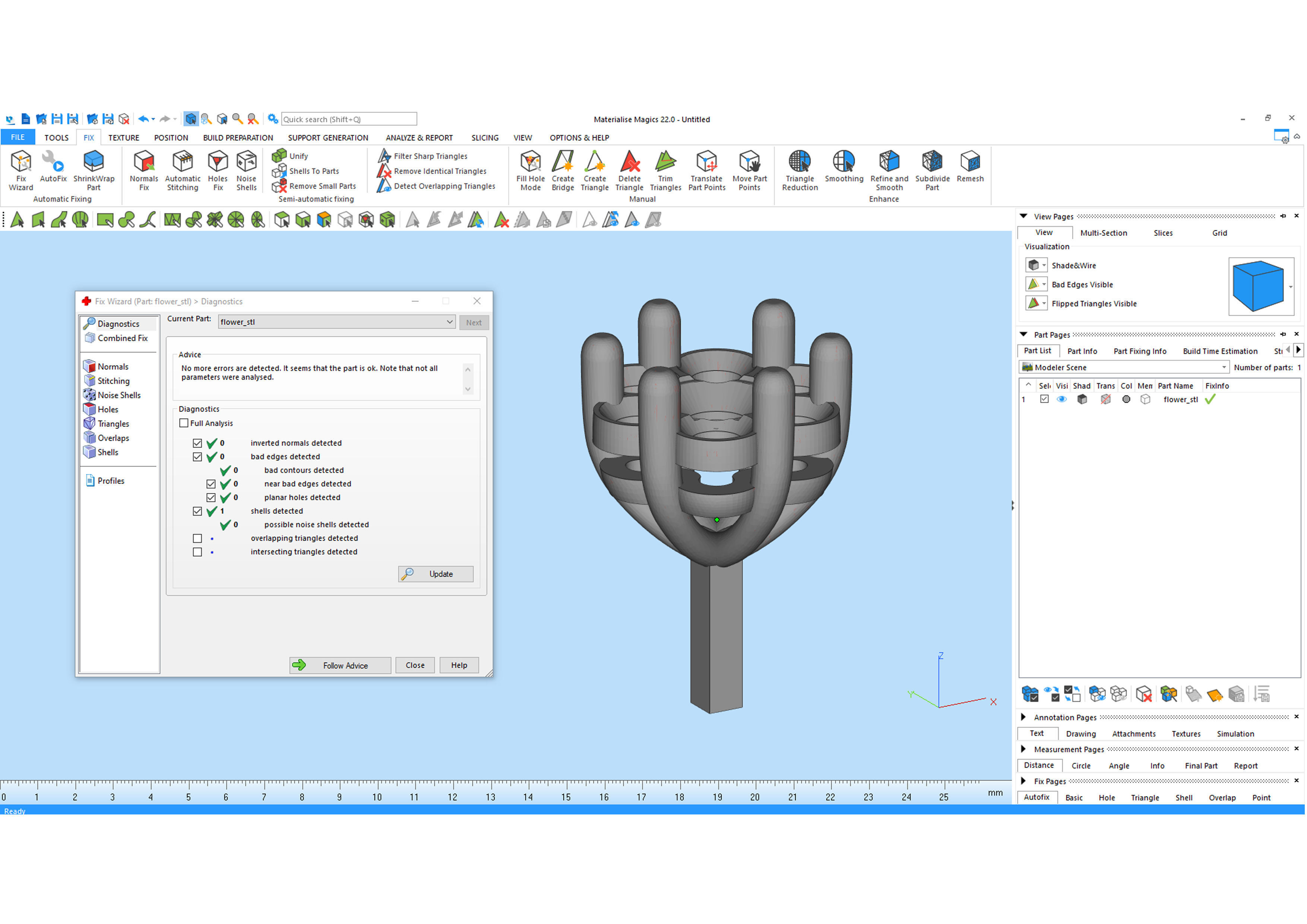Toggle near bad edges detected checkbox
The height and width of the screenshot is (924, 1307).
click(x=211, y=484)
